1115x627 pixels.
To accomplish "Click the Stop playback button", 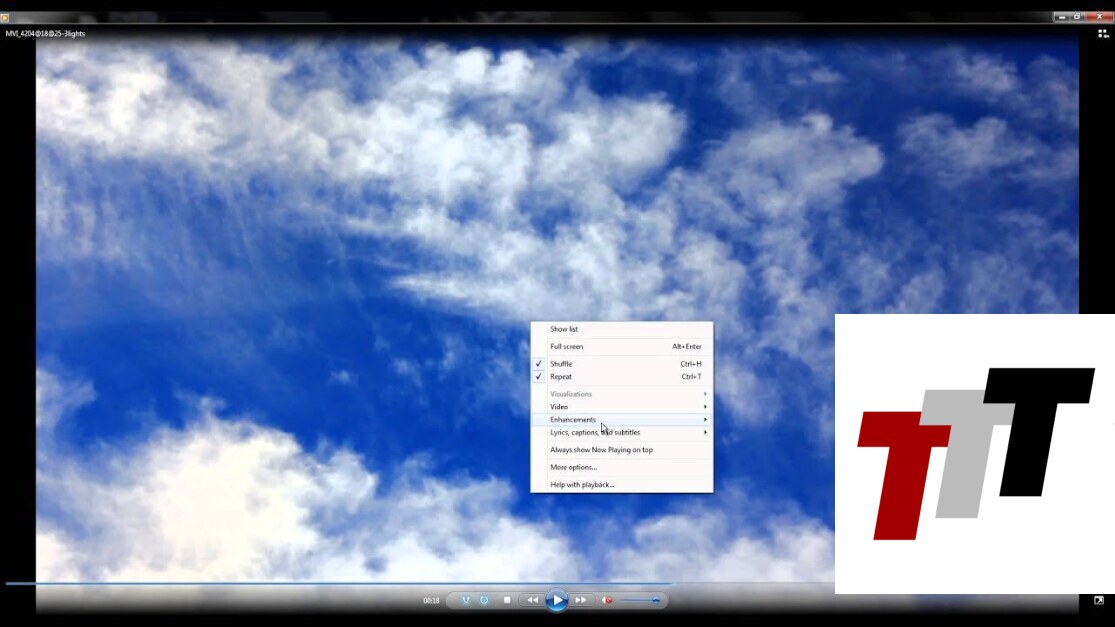I will [507, 600].
